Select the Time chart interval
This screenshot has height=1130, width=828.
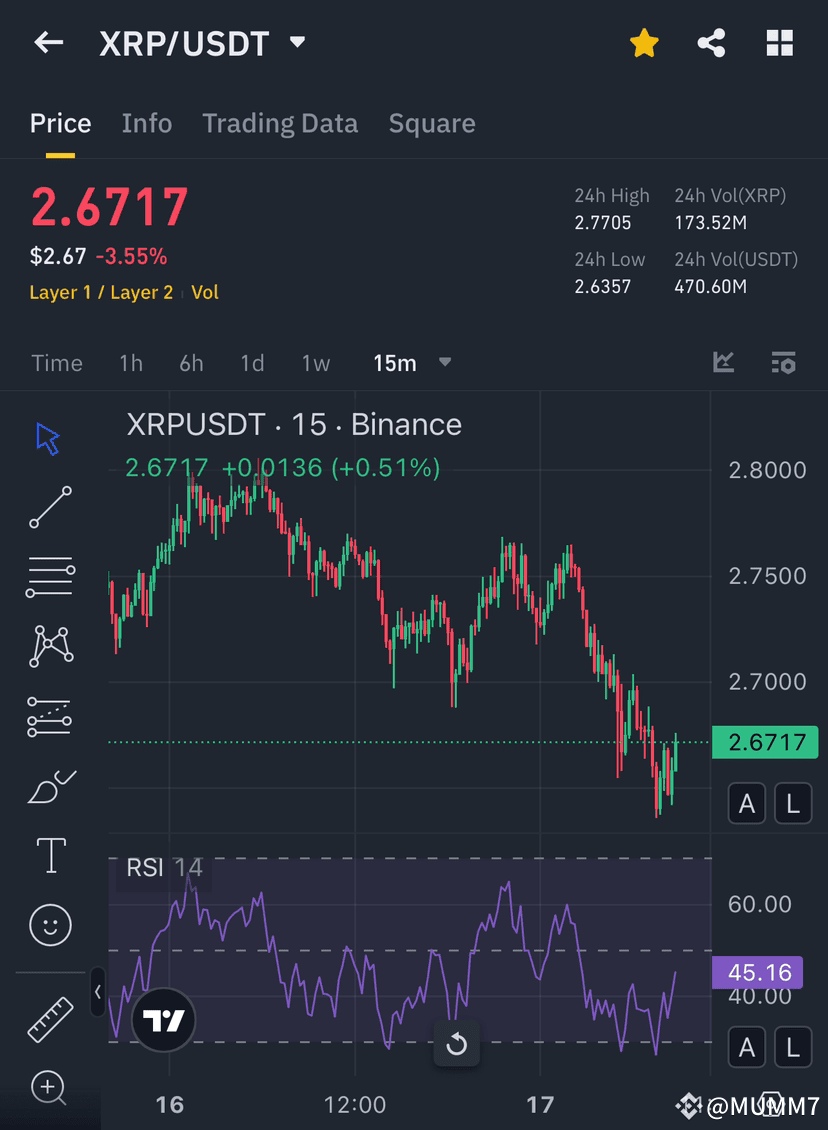tap(57, 362)
